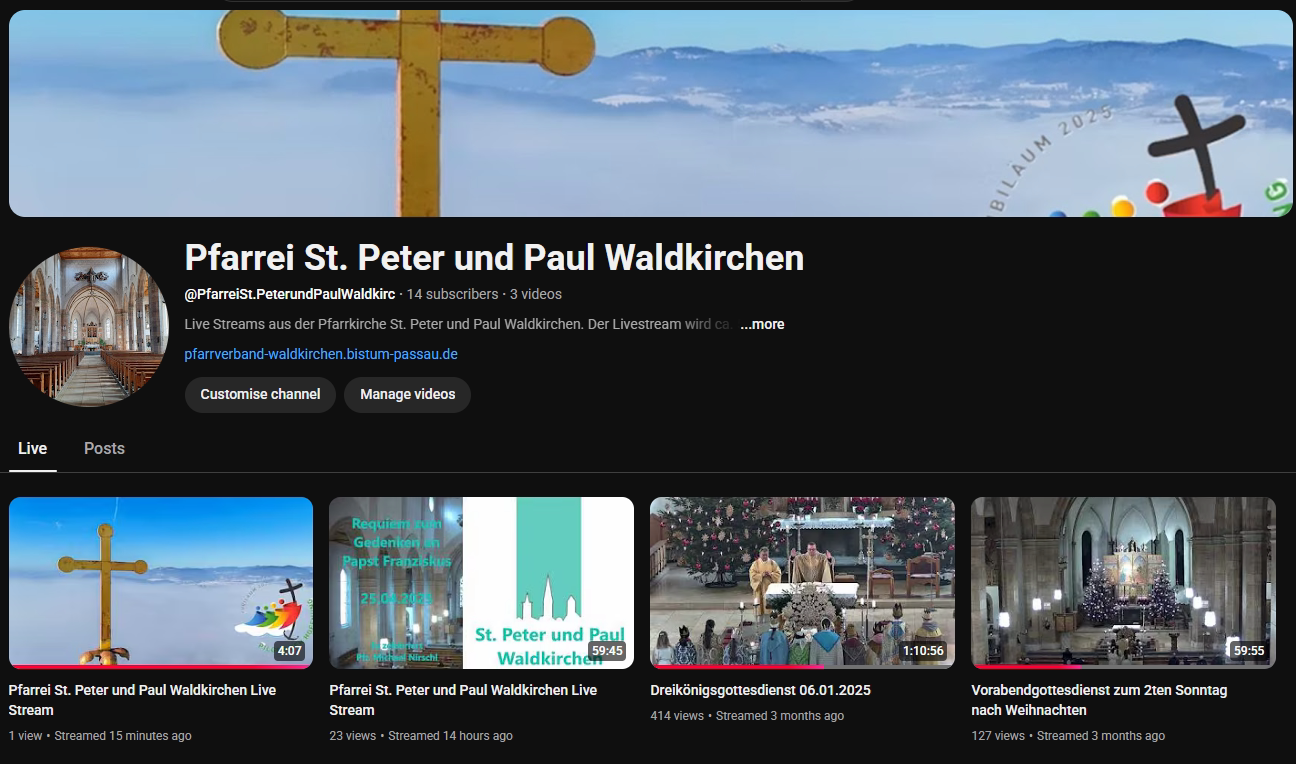The image size is (1296, 764).
Task: Click channel name Pfarrei St. Peter und Paul Waldkirchen
Action: (x=494, y=258)
